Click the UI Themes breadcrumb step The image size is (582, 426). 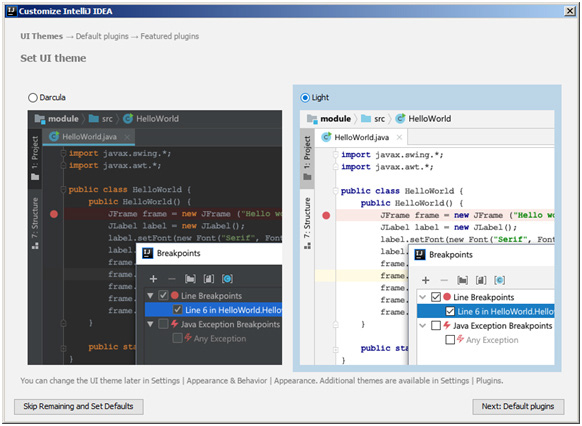tap(42, 36)
